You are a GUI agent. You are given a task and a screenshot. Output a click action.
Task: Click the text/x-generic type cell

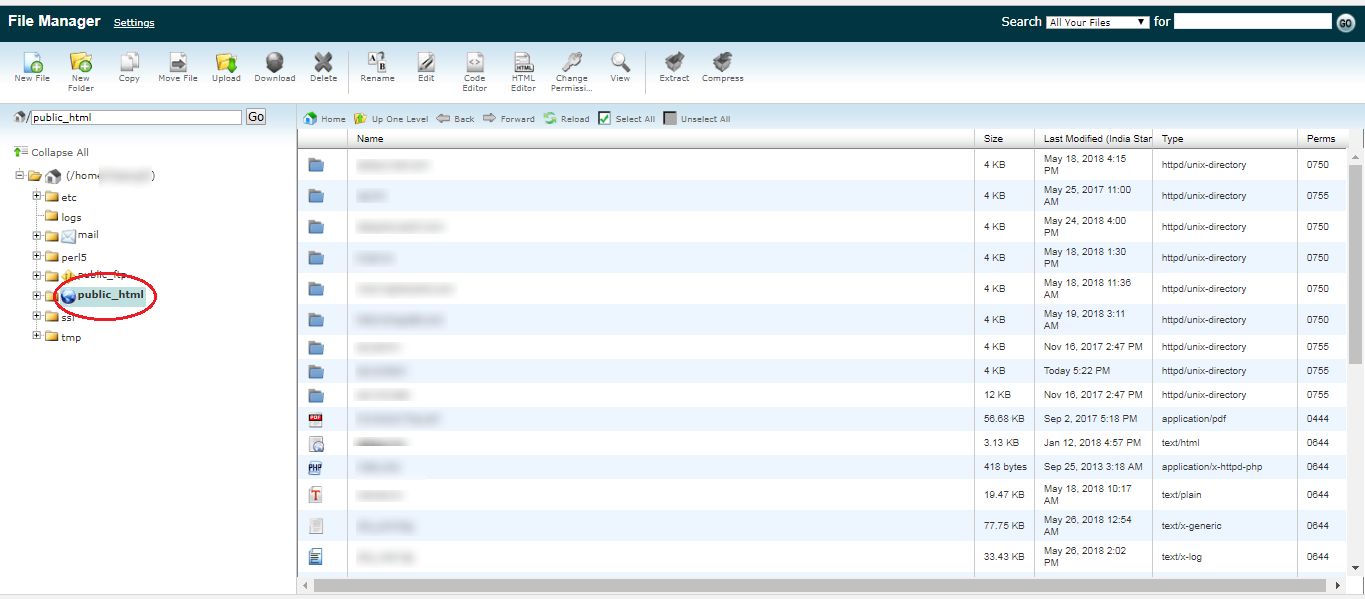click(1191, 526)
